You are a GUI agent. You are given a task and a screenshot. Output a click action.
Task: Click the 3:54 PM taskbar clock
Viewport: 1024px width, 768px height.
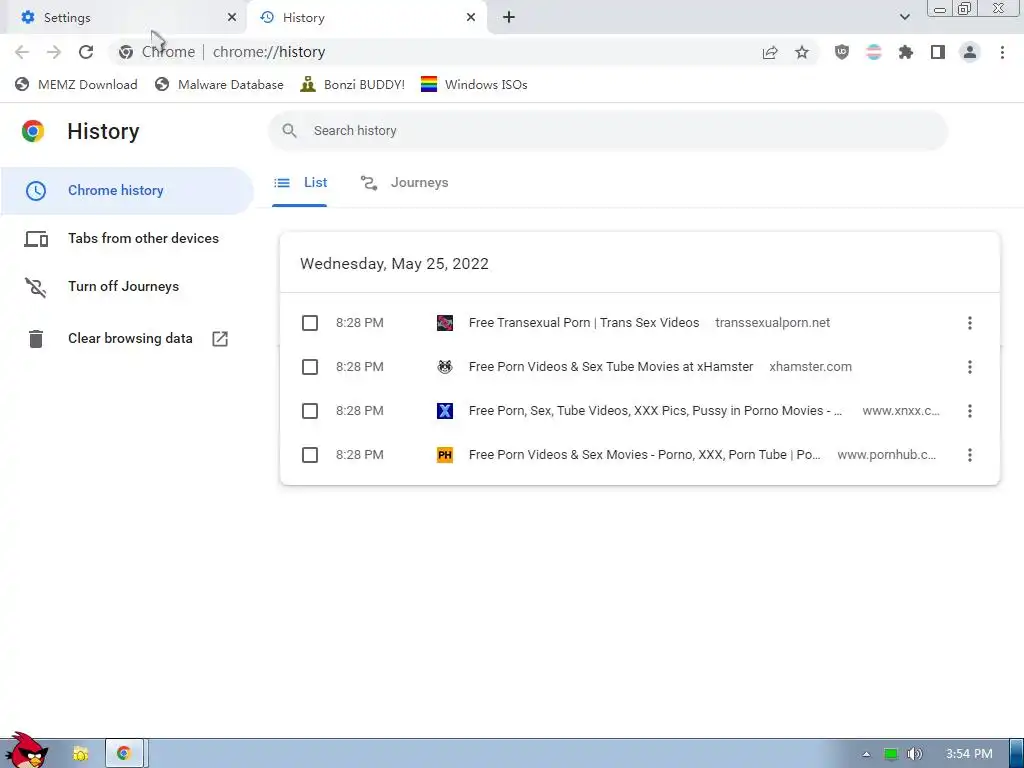coord(969,754)
